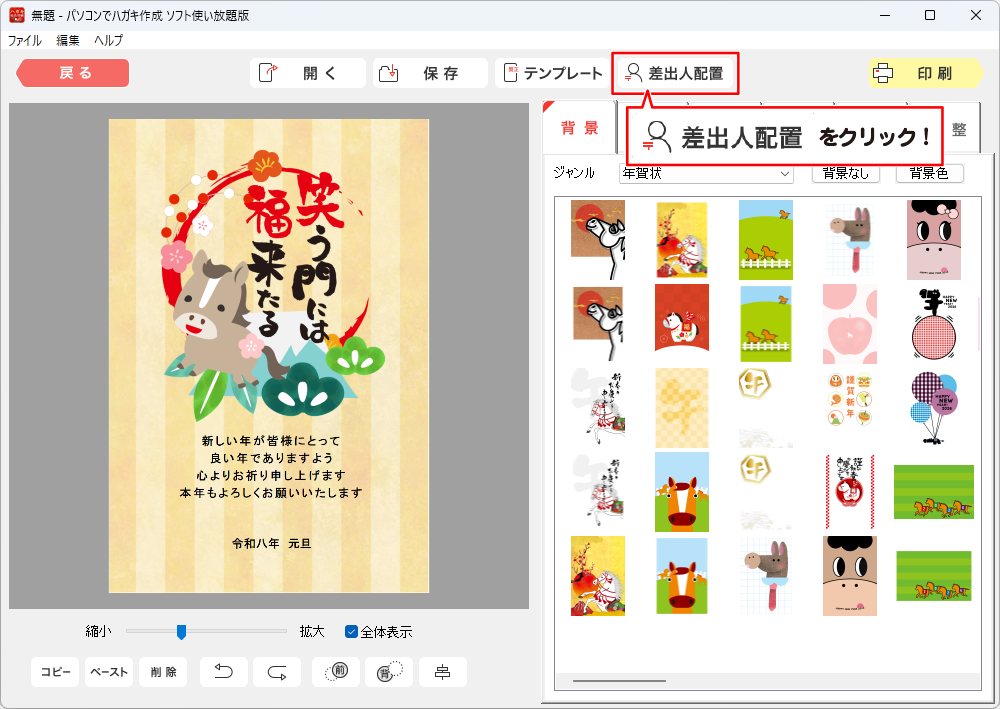Open the ヘルプ menu

pyautogui.click(x=108, y=41)
